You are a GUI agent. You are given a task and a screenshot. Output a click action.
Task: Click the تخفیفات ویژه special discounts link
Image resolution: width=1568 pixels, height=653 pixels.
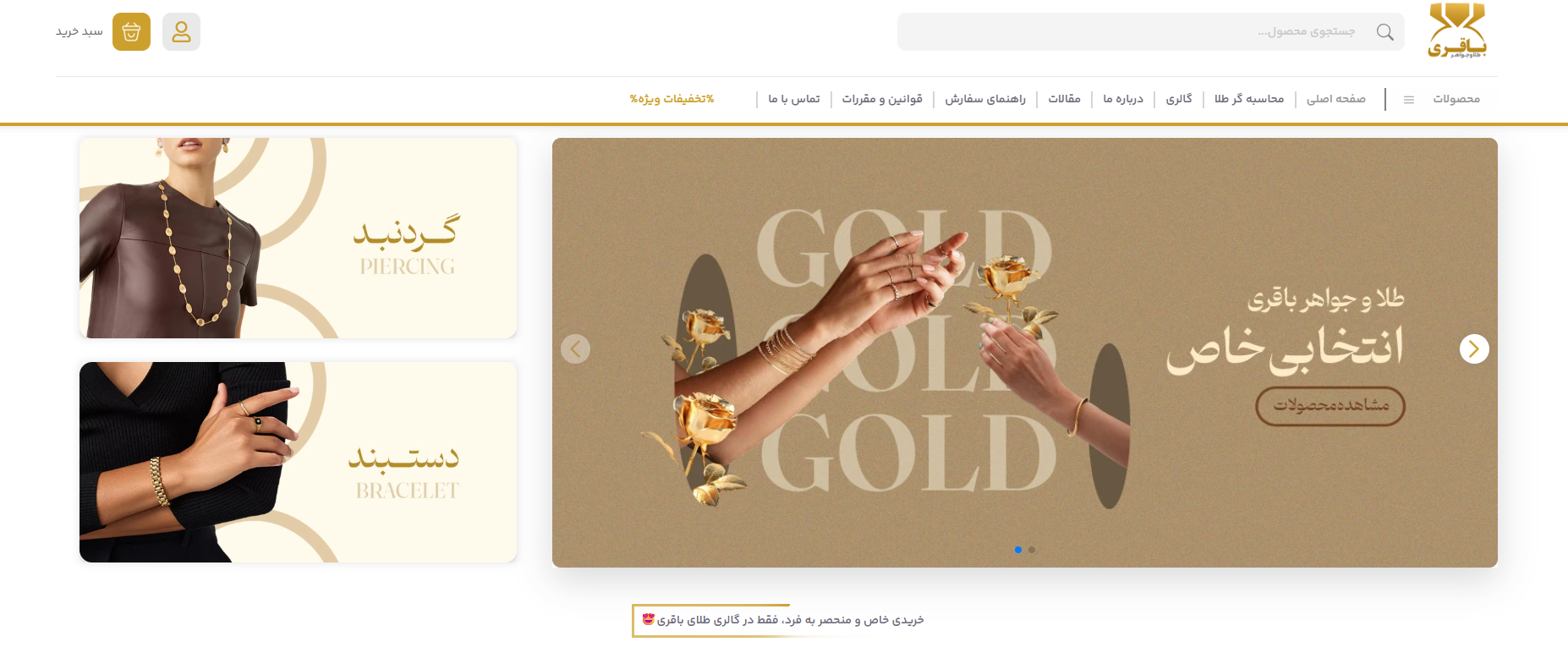(672, 99)
